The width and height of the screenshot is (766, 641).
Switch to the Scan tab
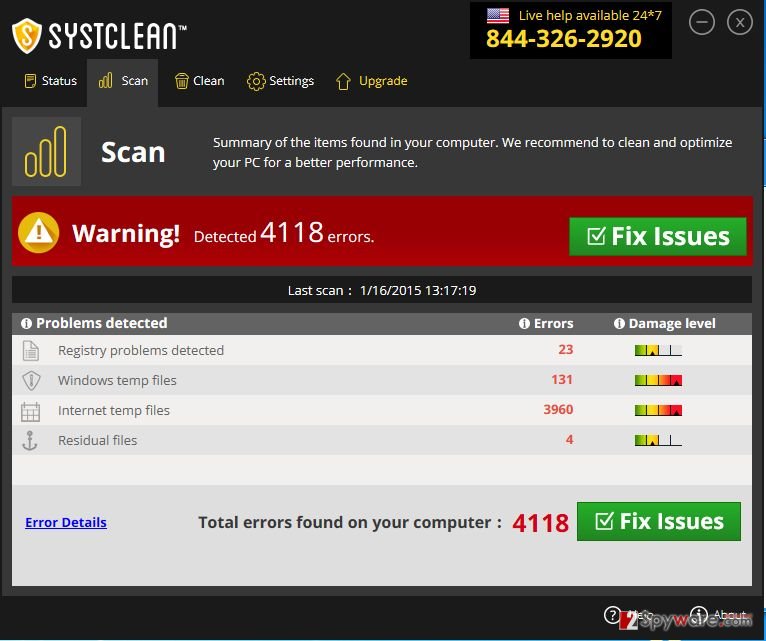123,81
